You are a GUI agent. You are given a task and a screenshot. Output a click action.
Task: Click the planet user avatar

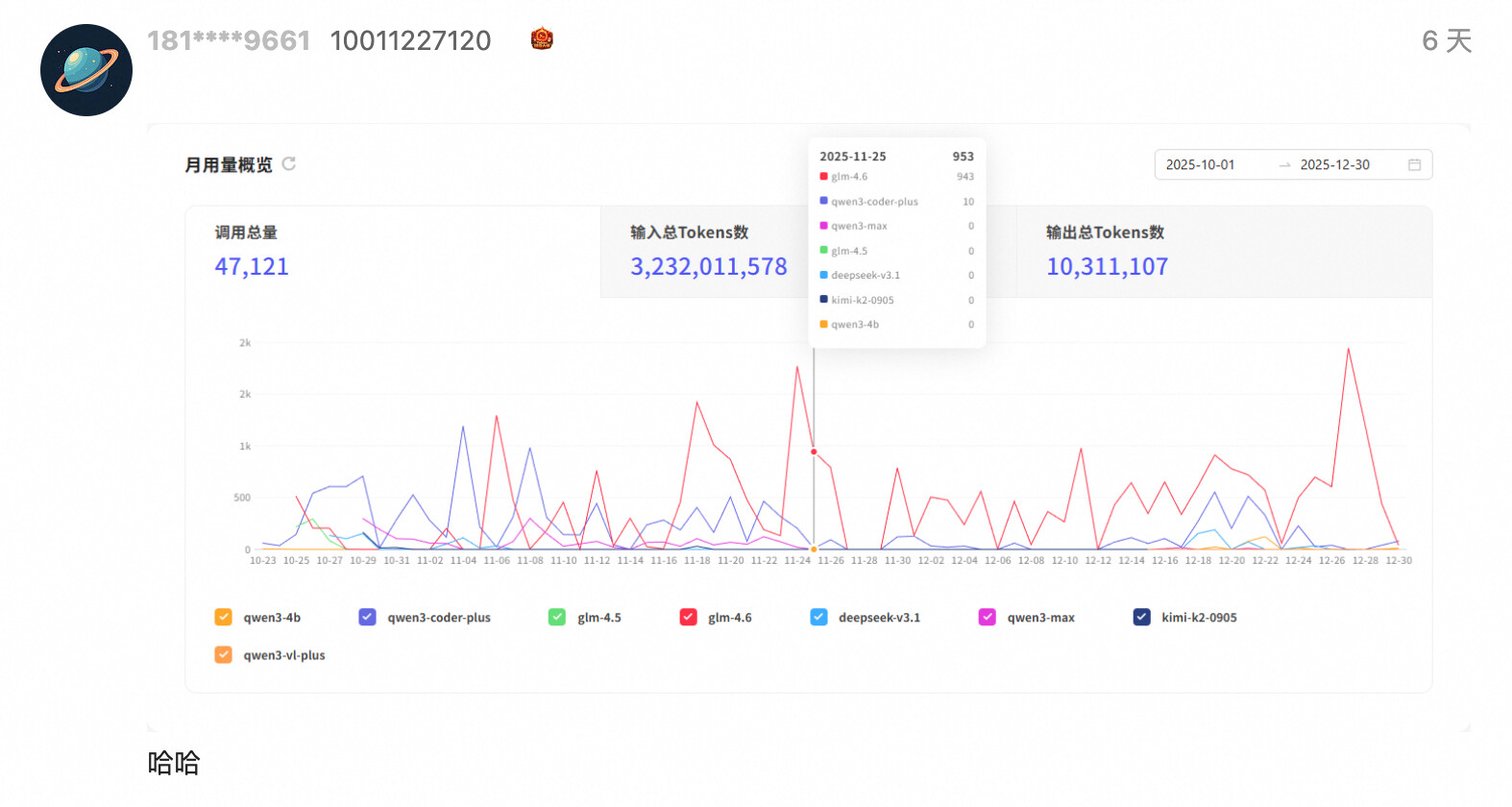[x=86, y=70]
